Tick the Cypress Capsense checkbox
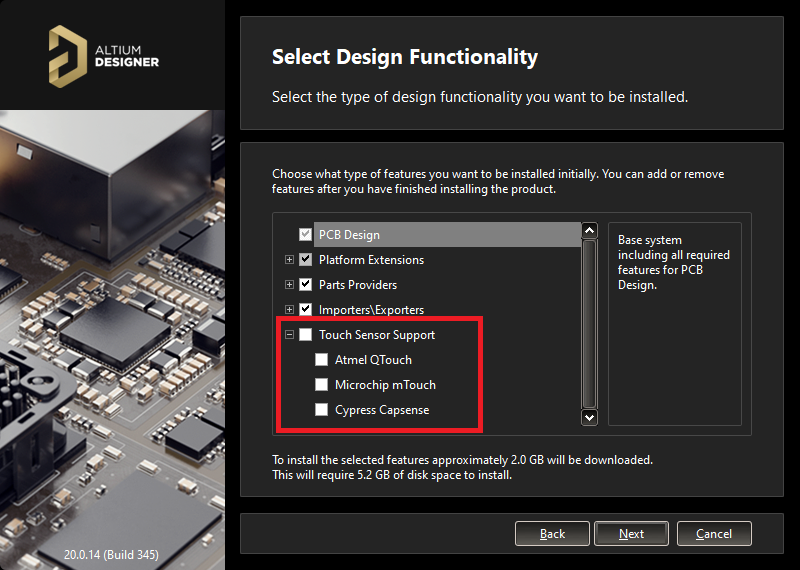The image size is (800, 570). 322,410
